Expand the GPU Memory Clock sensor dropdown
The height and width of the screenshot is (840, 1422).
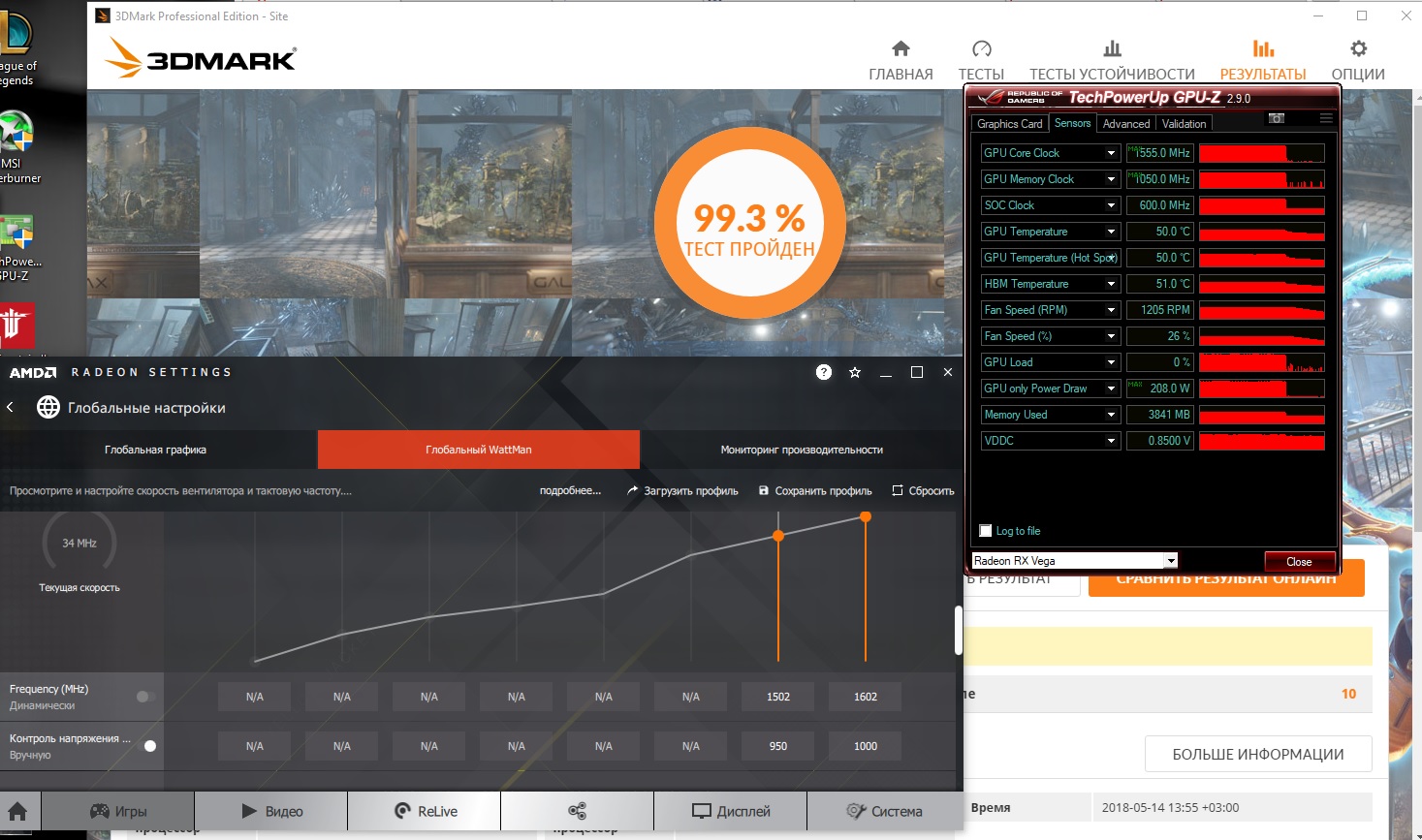tap(1111, 179)
